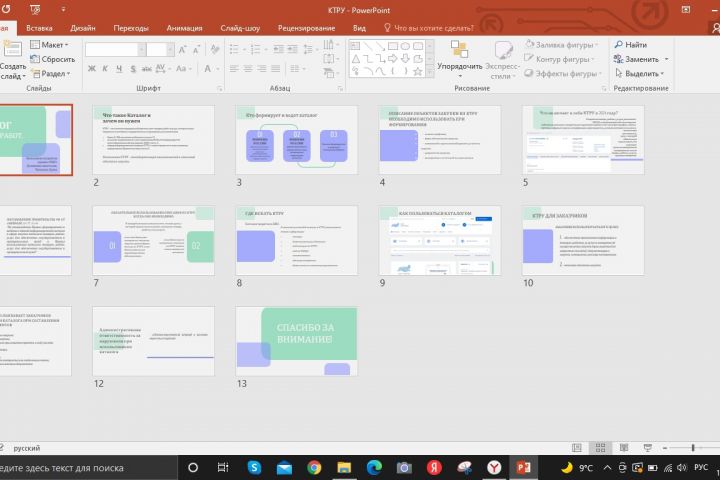Adjust the zoom slider handle
Image resolution: width=720 pixels, height=480 pixels.
(x=693, y=447)
